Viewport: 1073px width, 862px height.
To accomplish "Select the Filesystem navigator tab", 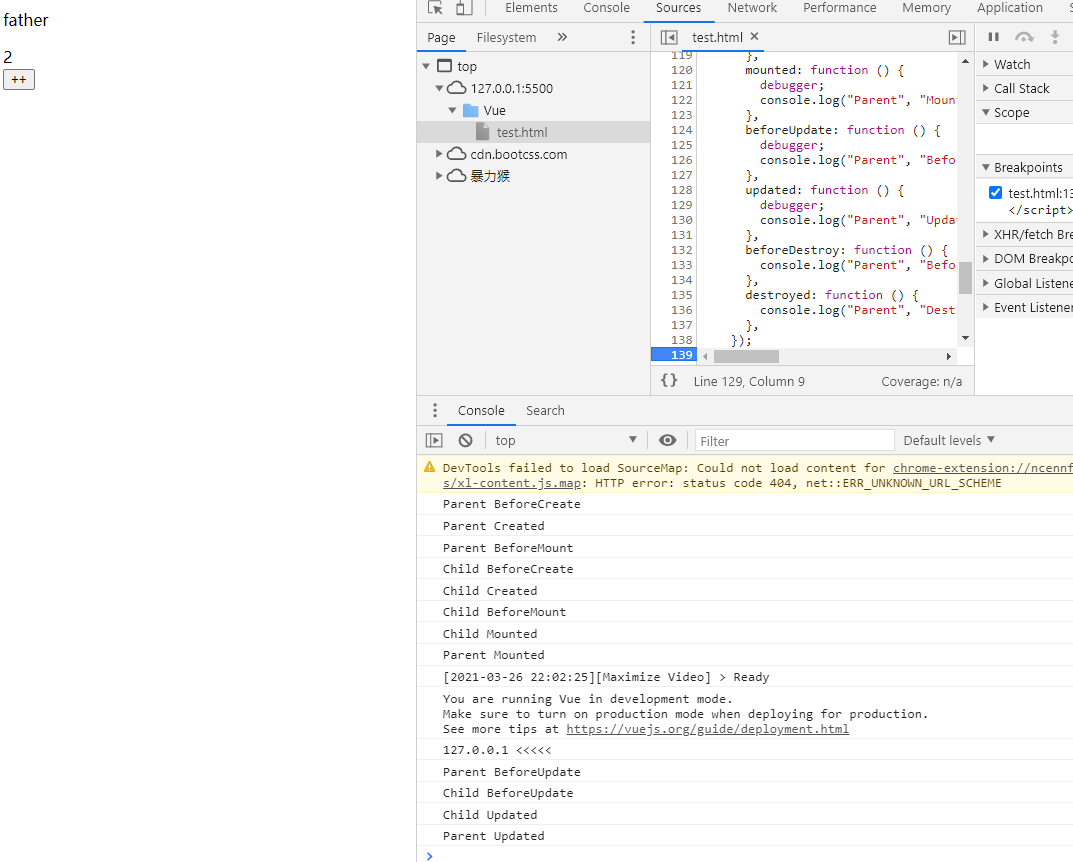I will 506,38.
